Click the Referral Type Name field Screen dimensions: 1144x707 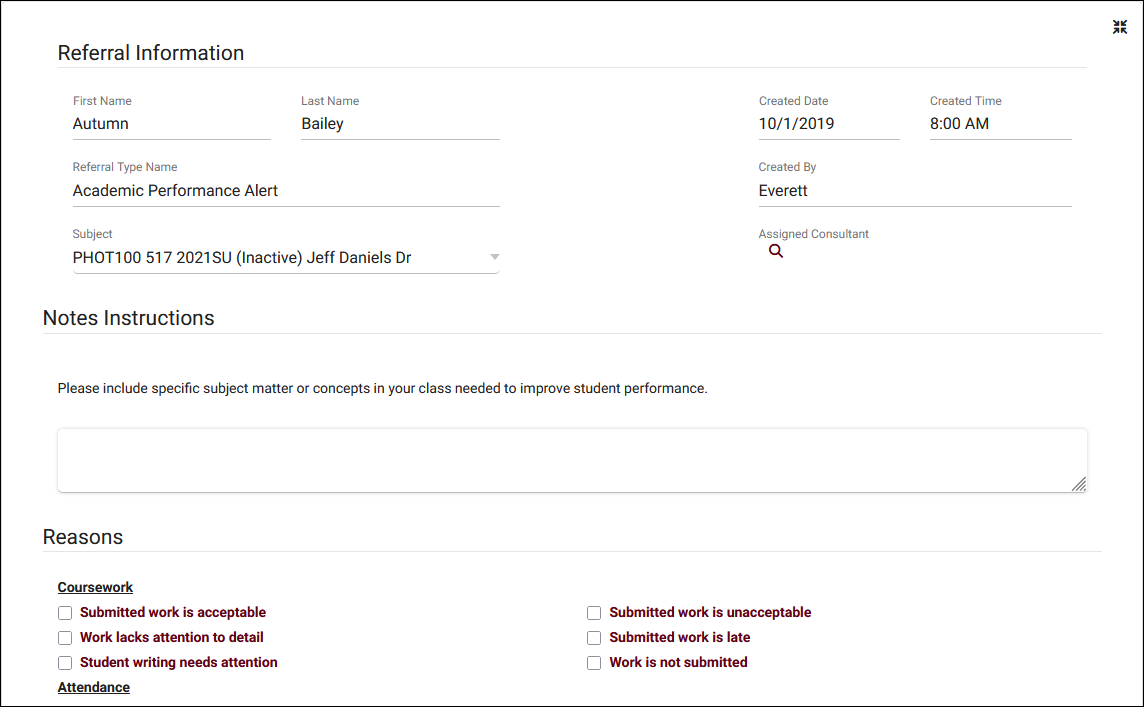coord(285,191)
